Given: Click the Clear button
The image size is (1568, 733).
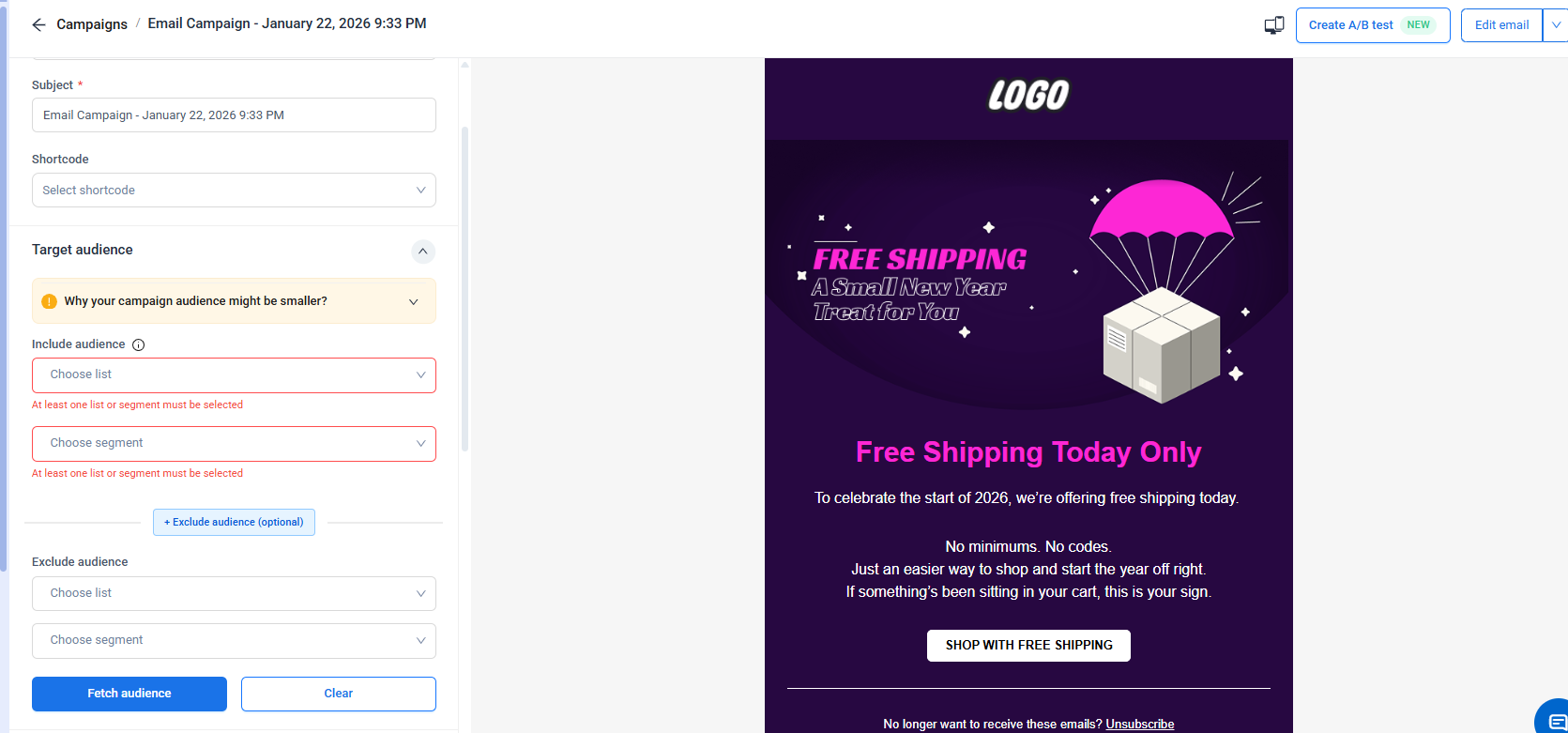Looking at the screenshot, I should [338, 694].
